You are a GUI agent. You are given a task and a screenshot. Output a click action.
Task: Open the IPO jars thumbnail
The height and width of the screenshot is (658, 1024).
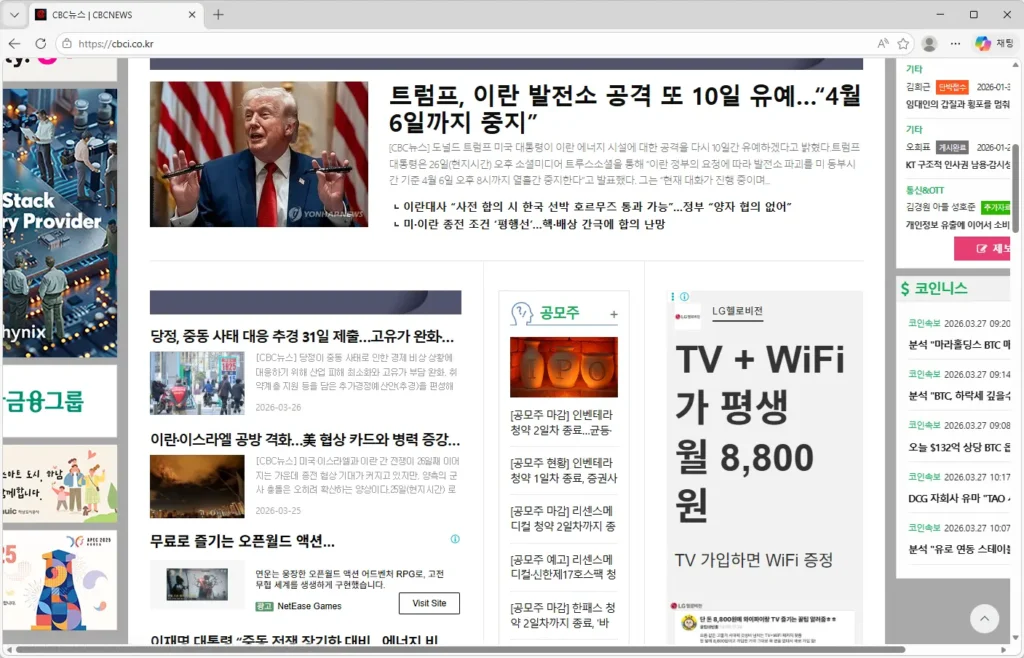coord(564,367)
